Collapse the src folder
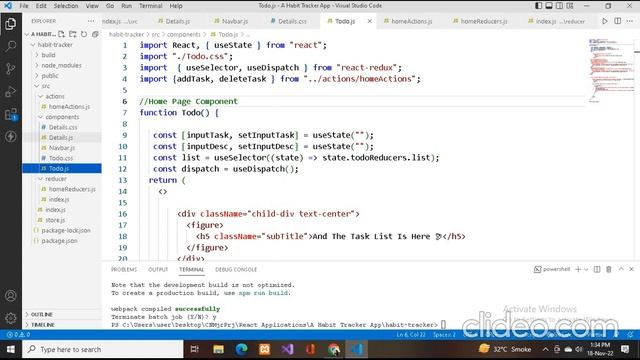Viewport: 640px width, 360px height. [45, 86]
